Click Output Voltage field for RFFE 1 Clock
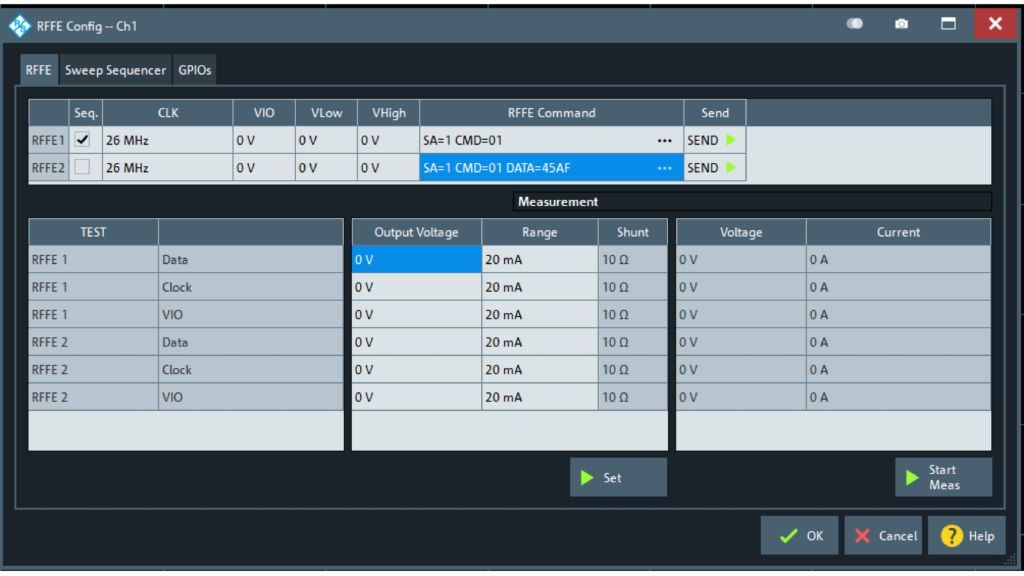Screen dimensions: 1024x576 pos(416,287)
